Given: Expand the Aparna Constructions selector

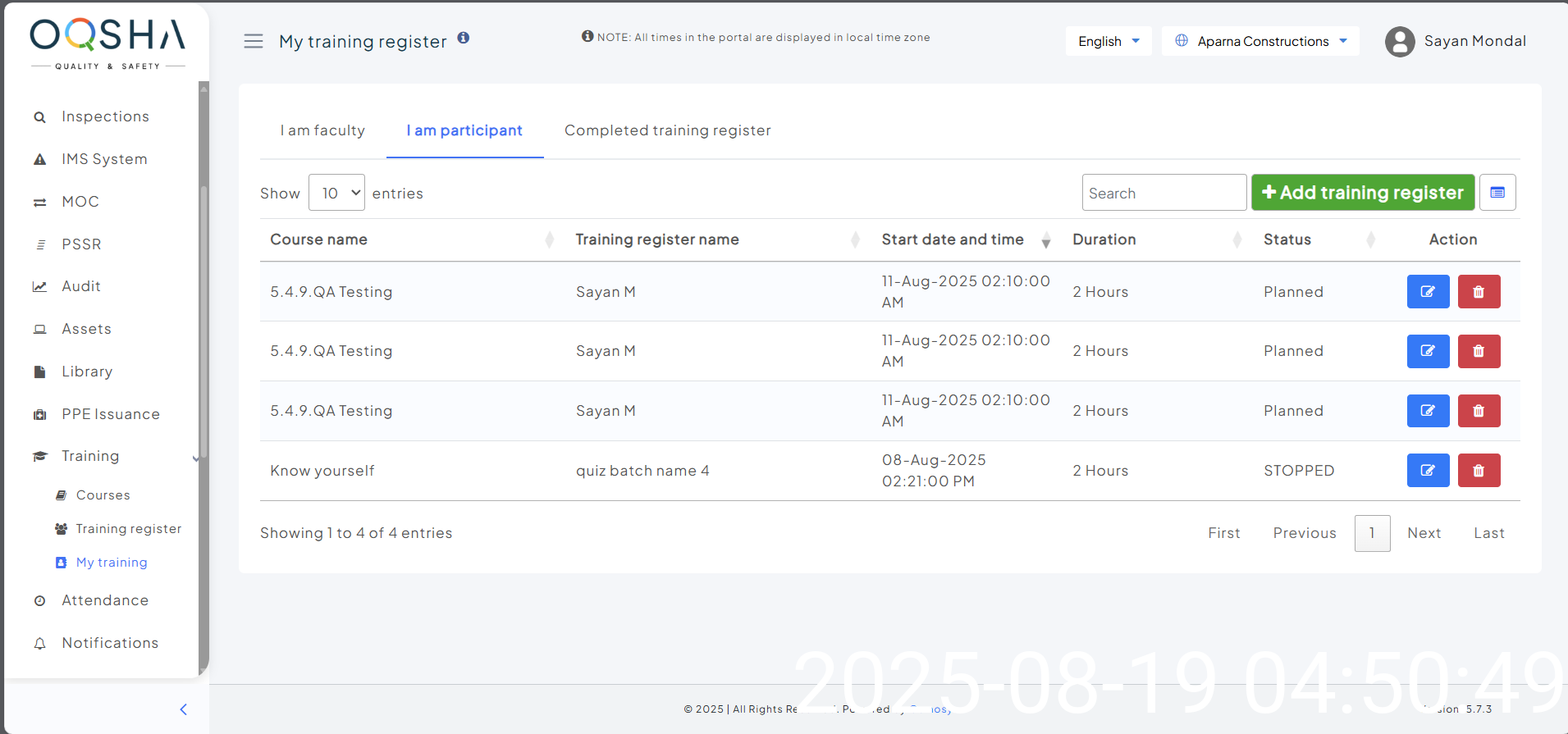Looking at the screenshot, I should (x=1260, y=41).
